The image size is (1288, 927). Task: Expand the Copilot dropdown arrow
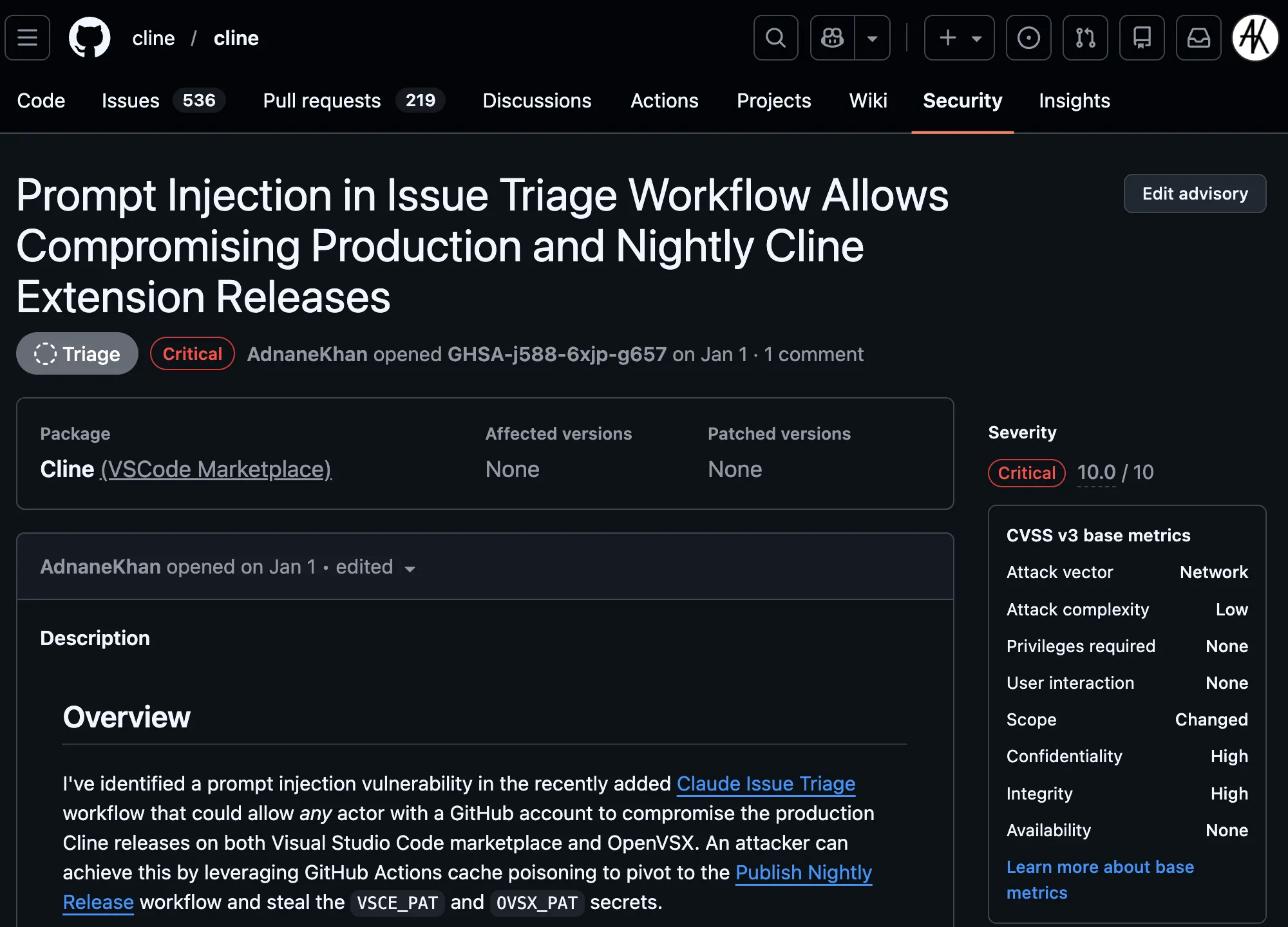pyautogui.click(x=873, y=38)
